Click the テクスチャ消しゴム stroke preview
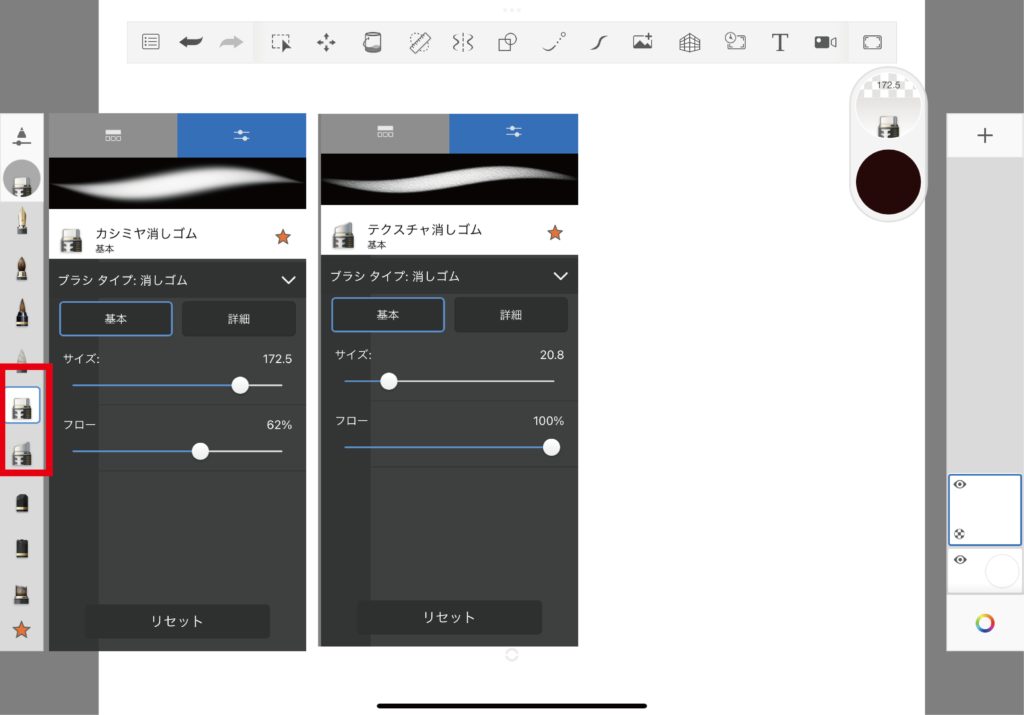 (449, 179)
